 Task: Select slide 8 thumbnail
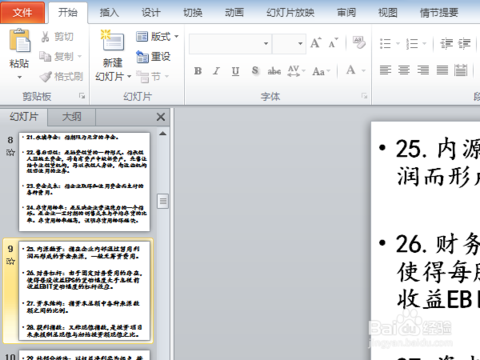coord(84,182)
